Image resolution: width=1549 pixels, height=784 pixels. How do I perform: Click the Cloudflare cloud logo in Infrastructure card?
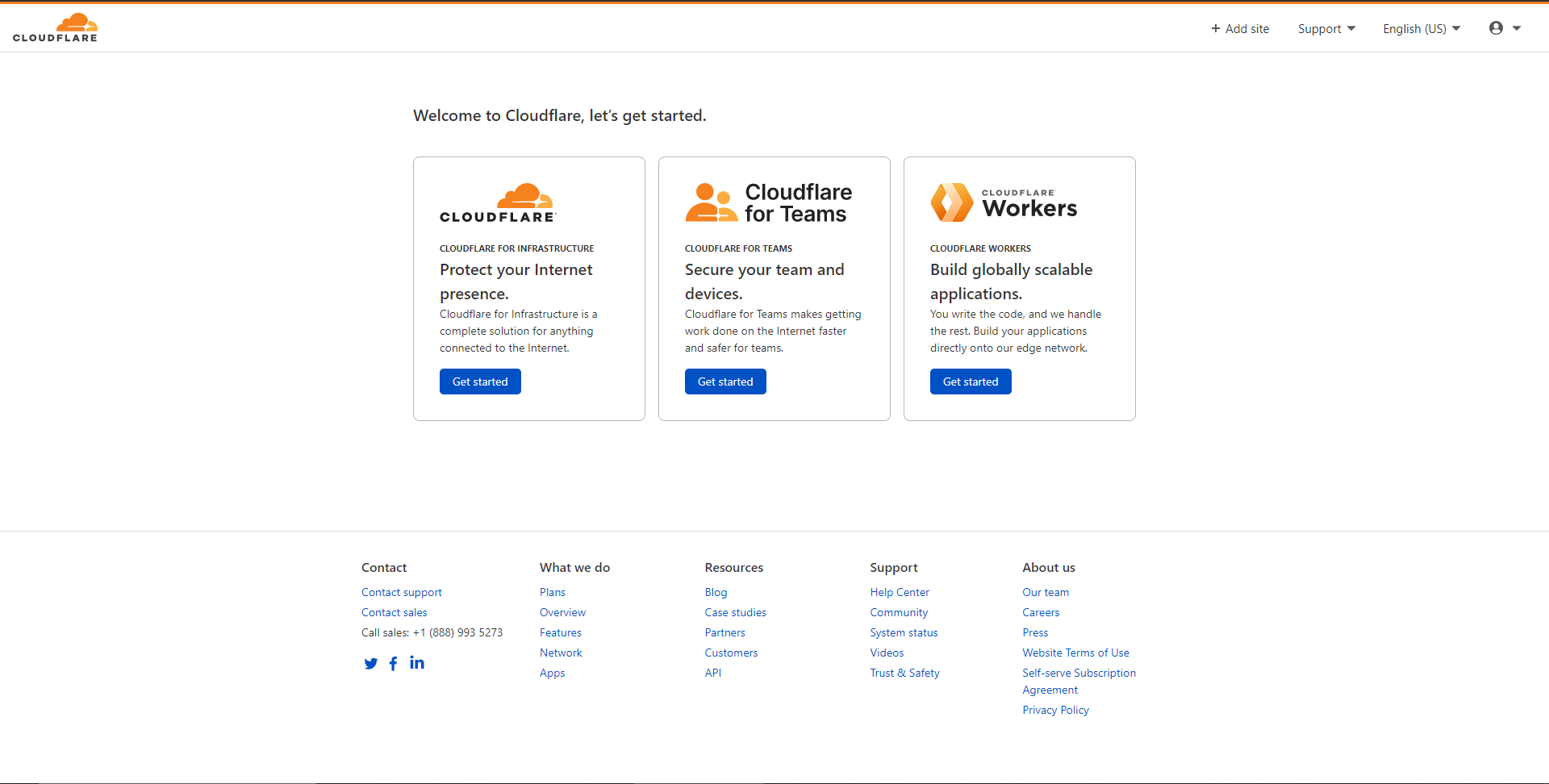[x=498, y=202]
